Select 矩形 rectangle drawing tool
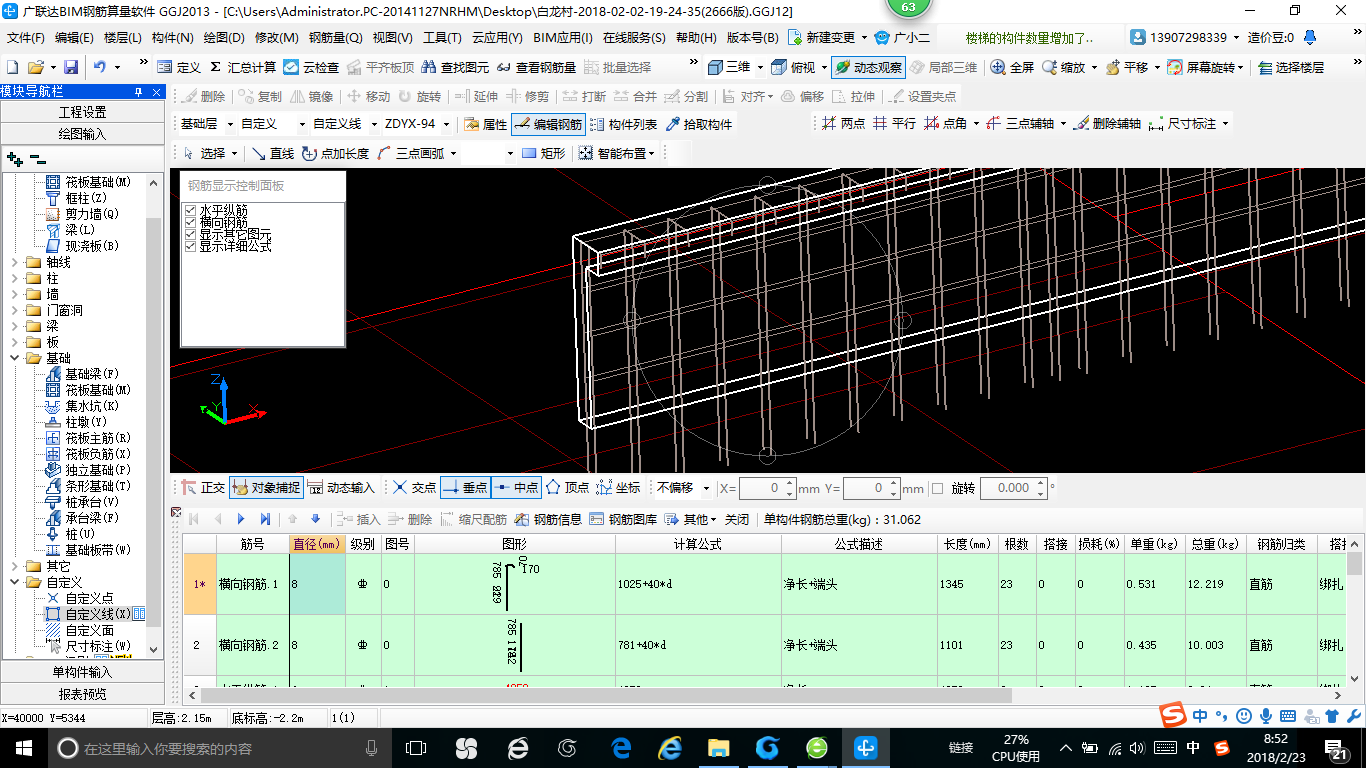Image resolution: width=1366 pixels, height=768 pixels. (x=544, y=153)
